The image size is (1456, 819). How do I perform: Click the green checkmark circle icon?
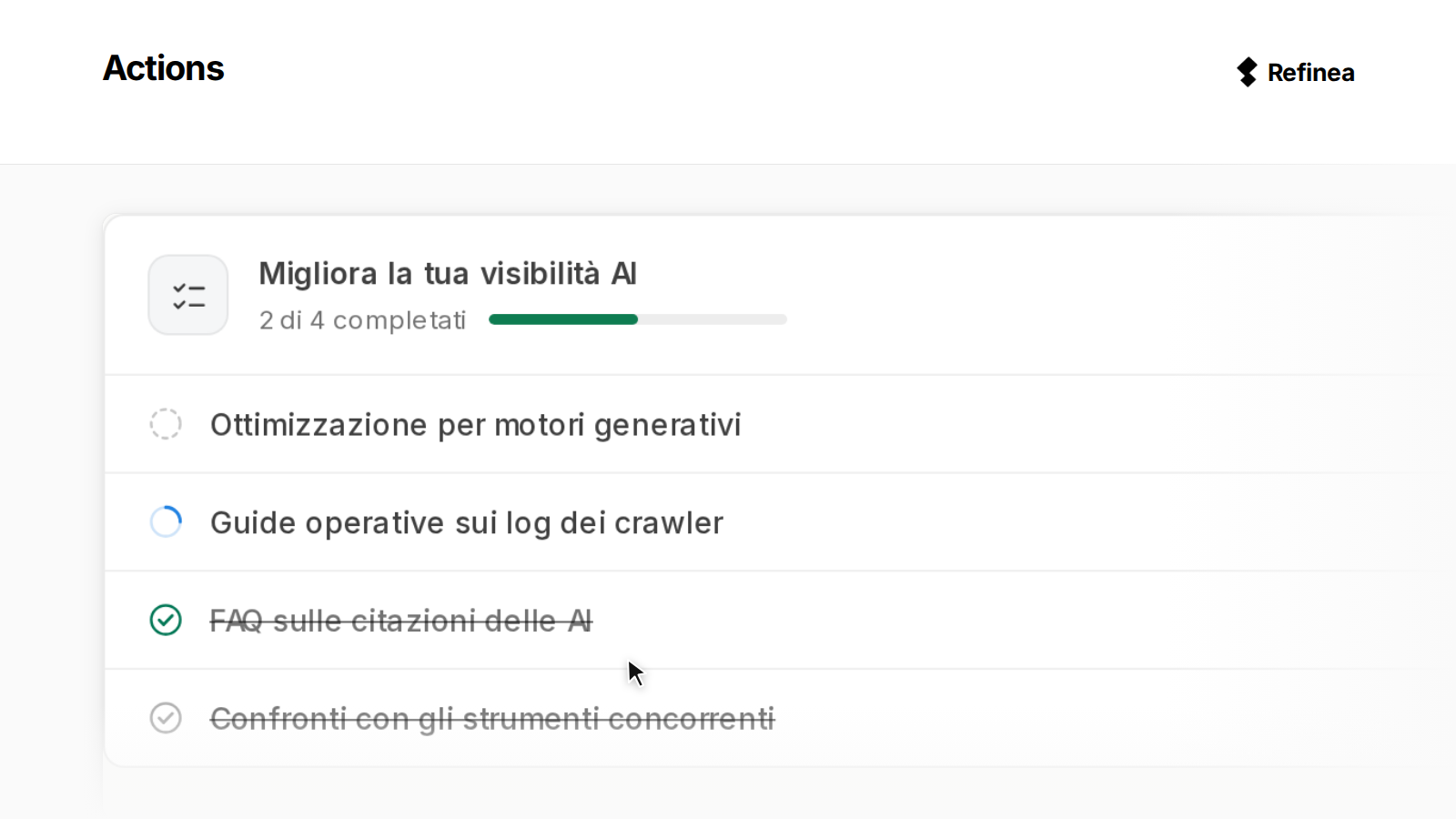point(166,621)
